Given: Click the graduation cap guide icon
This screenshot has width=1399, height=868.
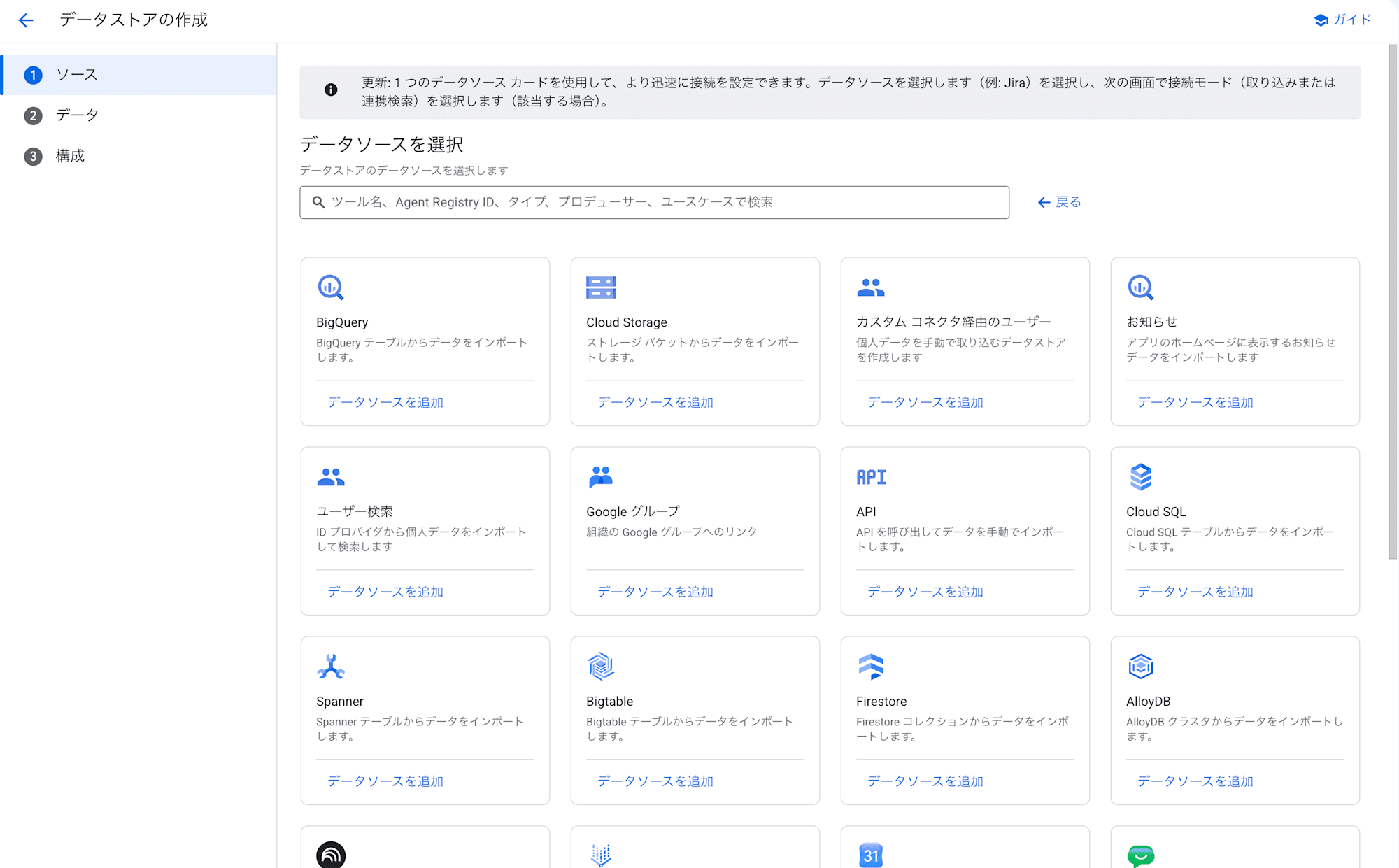Looking at the screenshot, I should click(x=1321, y=20).
